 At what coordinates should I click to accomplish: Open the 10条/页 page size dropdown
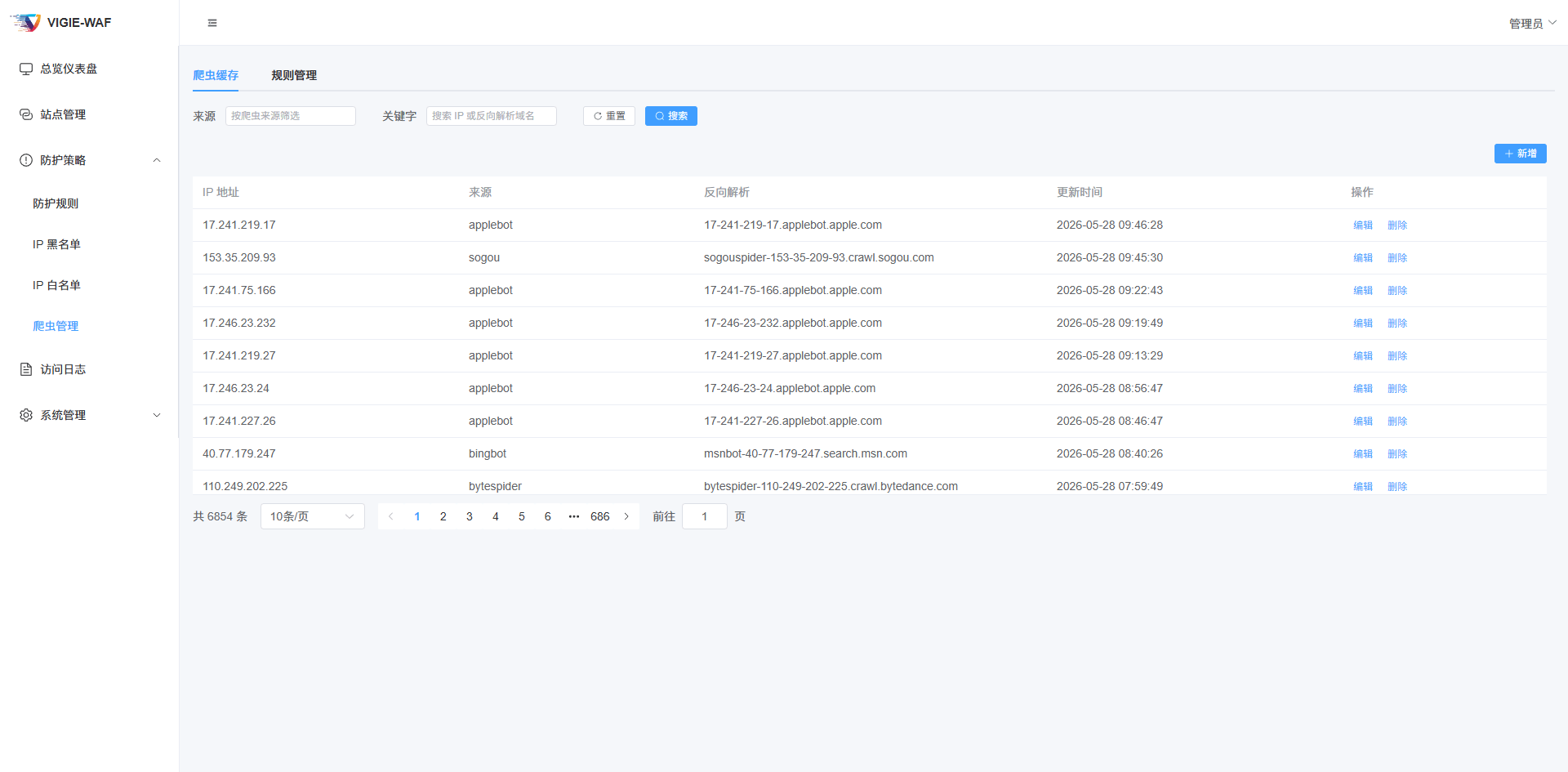click(x=313, y=516)
